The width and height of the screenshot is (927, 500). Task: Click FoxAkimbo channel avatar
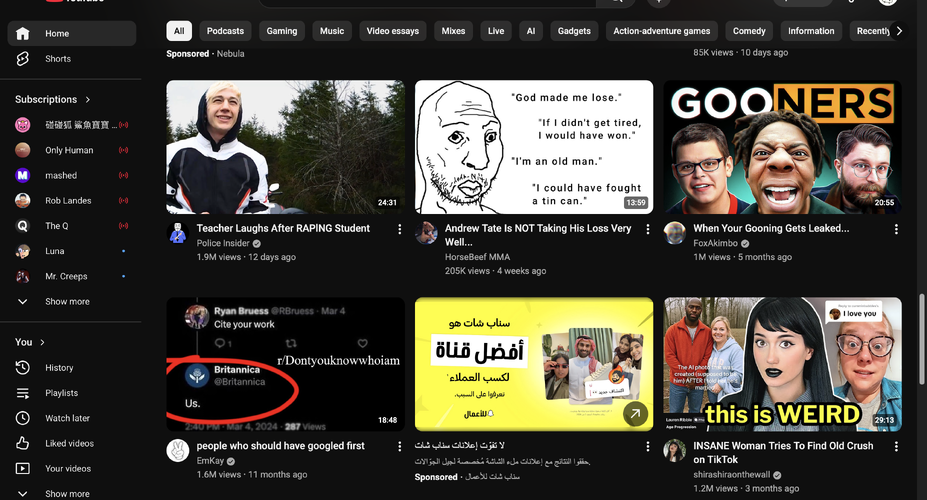[x=675, y=233]
